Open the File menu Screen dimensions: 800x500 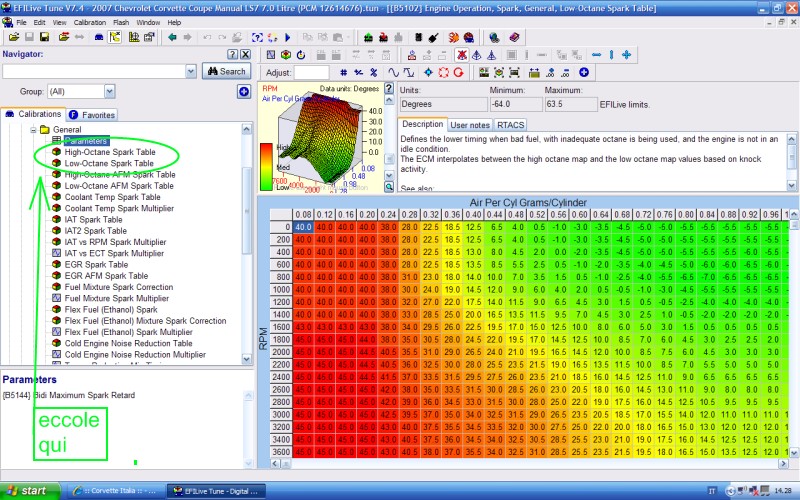[21, 22]
